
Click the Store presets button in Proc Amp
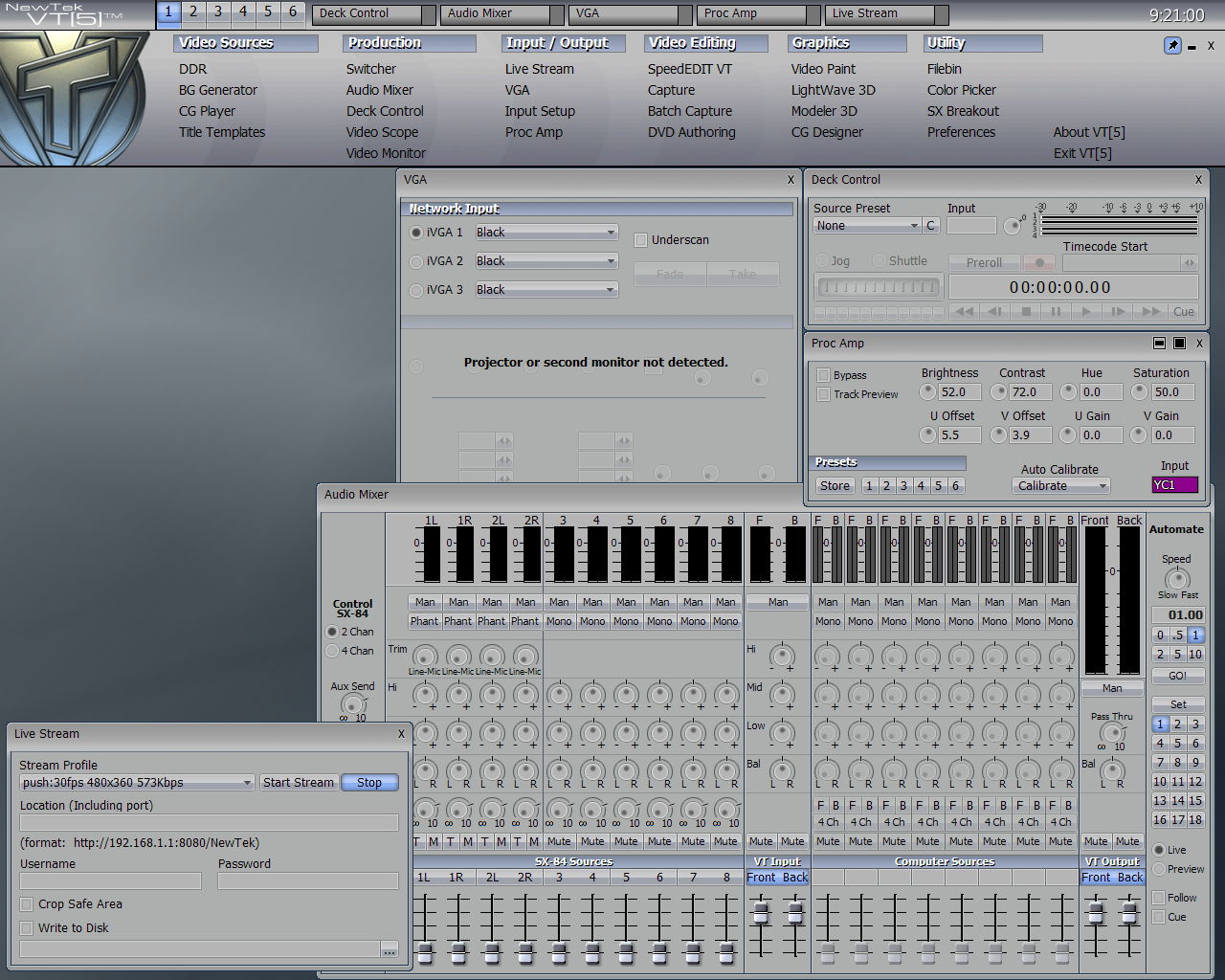pos(835,486)
